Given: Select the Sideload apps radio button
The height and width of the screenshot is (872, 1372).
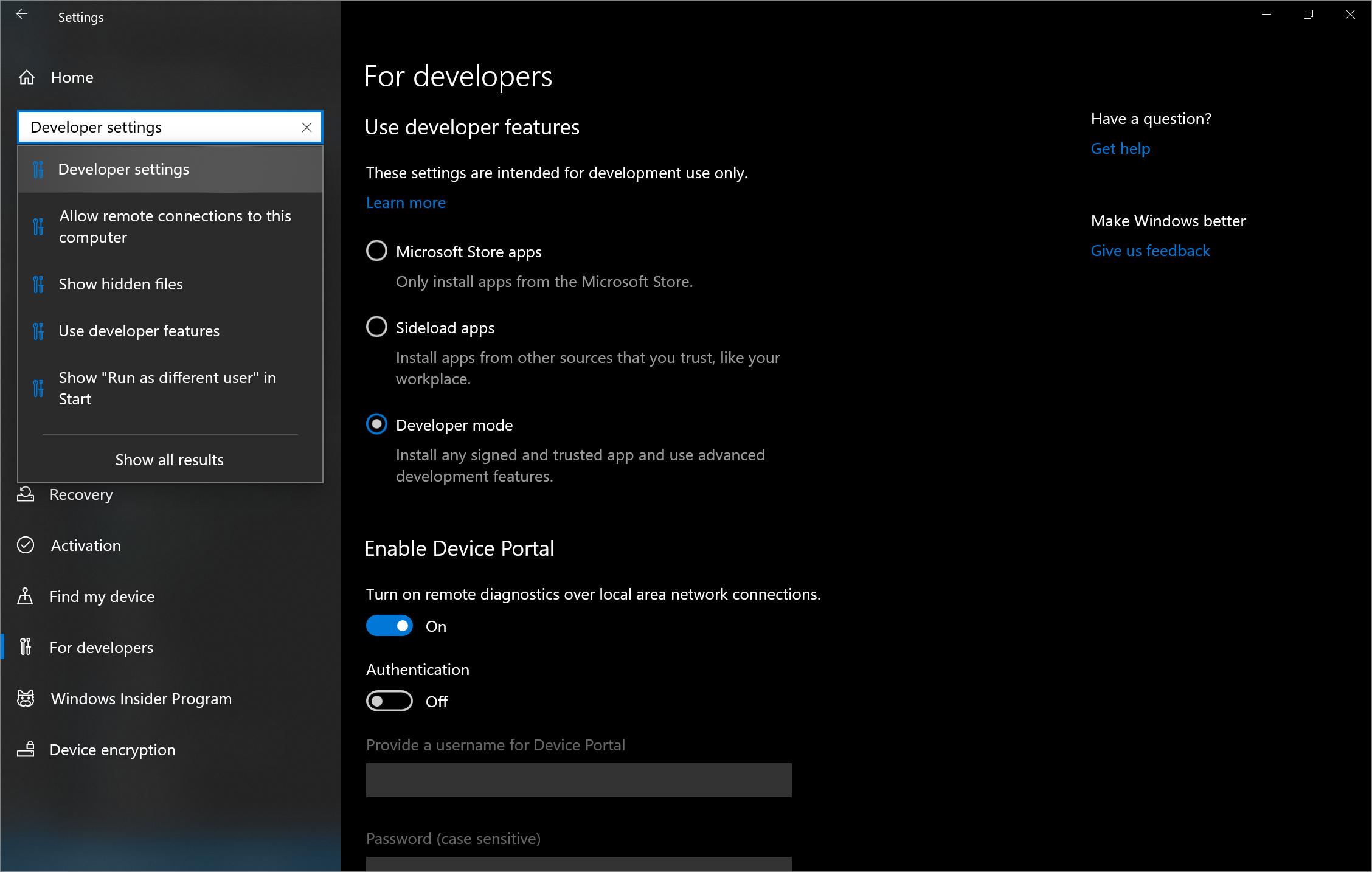Looking at the screenshot, I should 377,327.
